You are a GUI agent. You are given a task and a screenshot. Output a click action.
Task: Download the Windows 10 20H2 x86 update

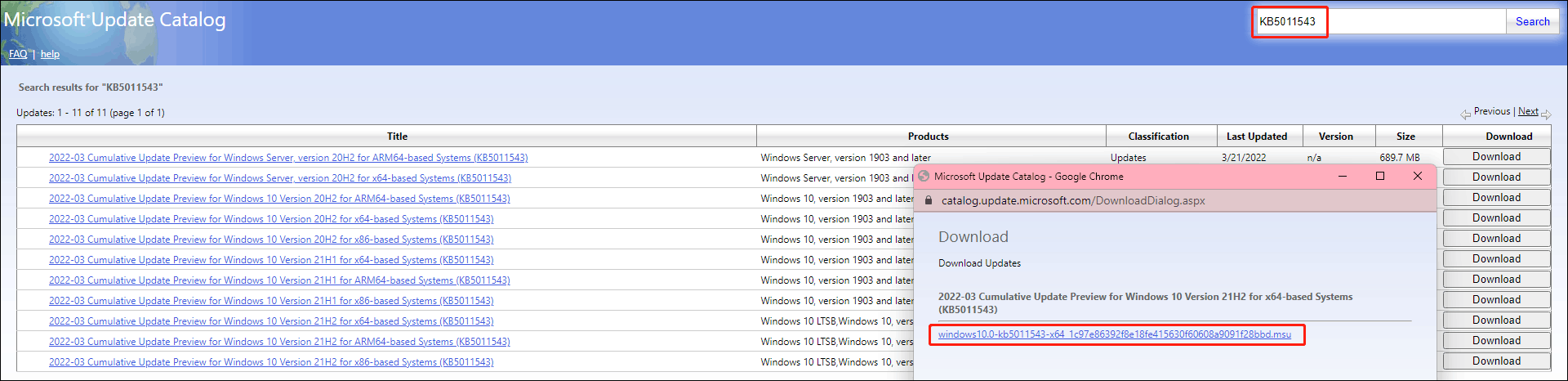click(x=1496, y=239)
